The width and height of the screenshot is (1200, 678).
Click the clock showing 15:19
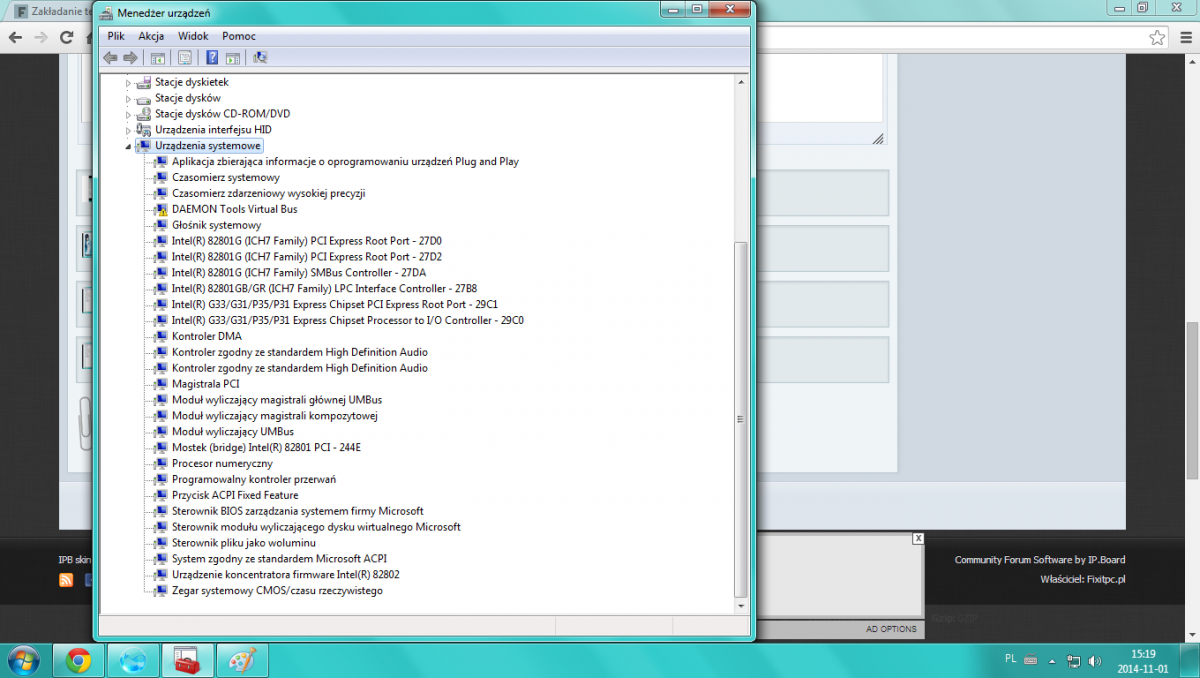1145,654
